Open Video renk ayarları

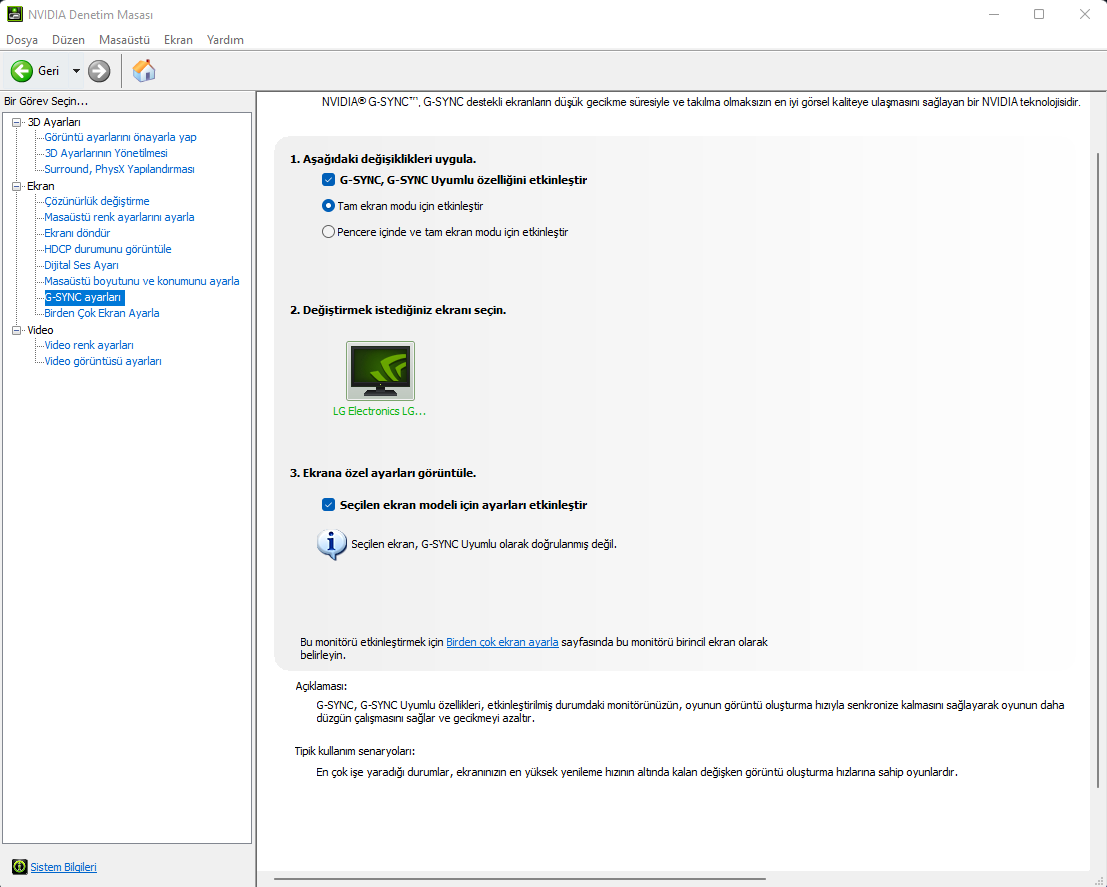click(x=89, y=345)
